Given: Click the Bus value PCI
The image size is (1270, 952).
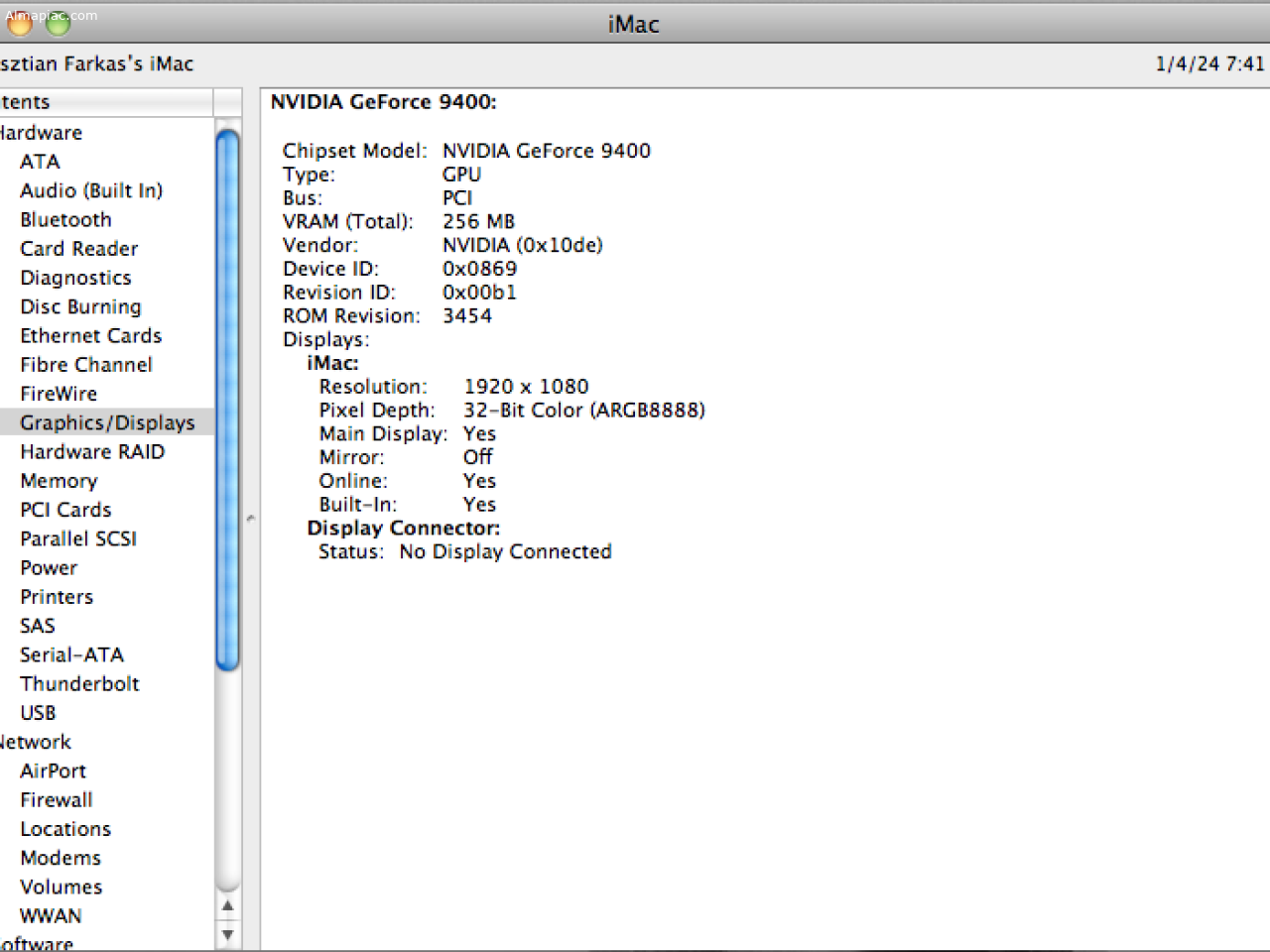Looking at the screenshot, I should 457,198.
